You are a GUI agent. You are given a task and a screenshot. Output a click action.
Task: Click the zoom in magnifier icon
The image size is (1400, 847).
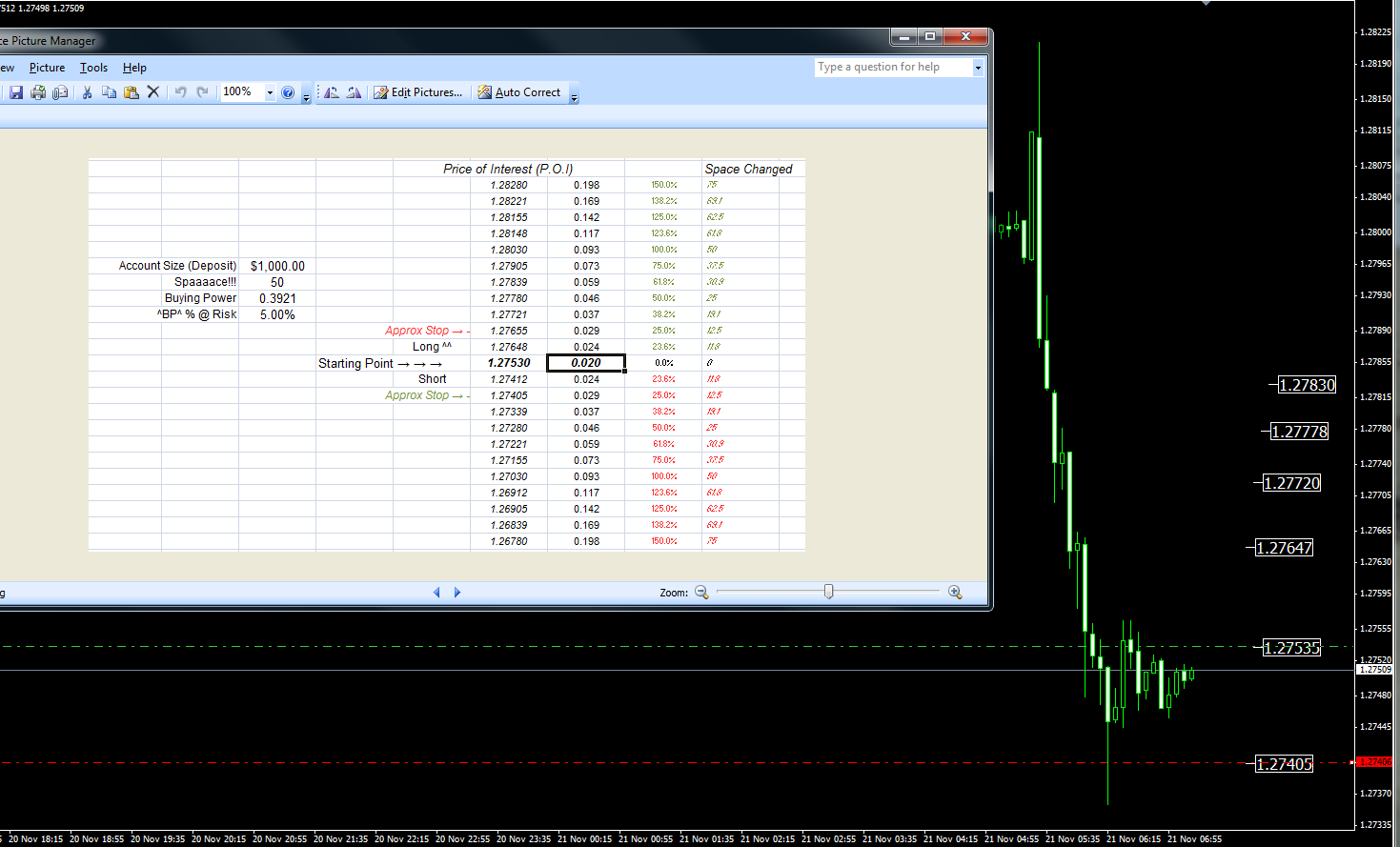pyautogui.click(x=955, y=593)
